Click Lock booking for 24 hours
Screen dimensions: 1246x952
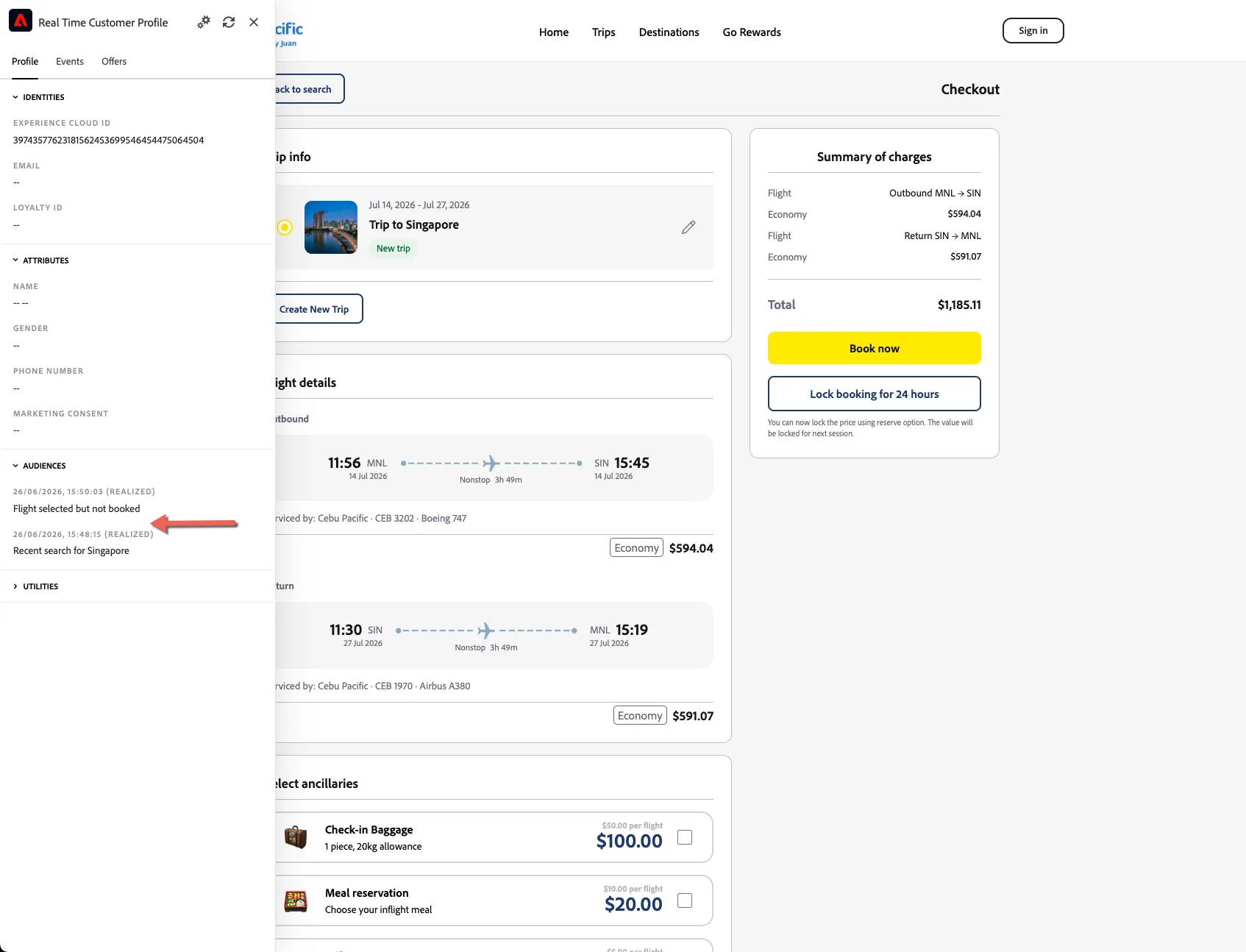[875, 394]
